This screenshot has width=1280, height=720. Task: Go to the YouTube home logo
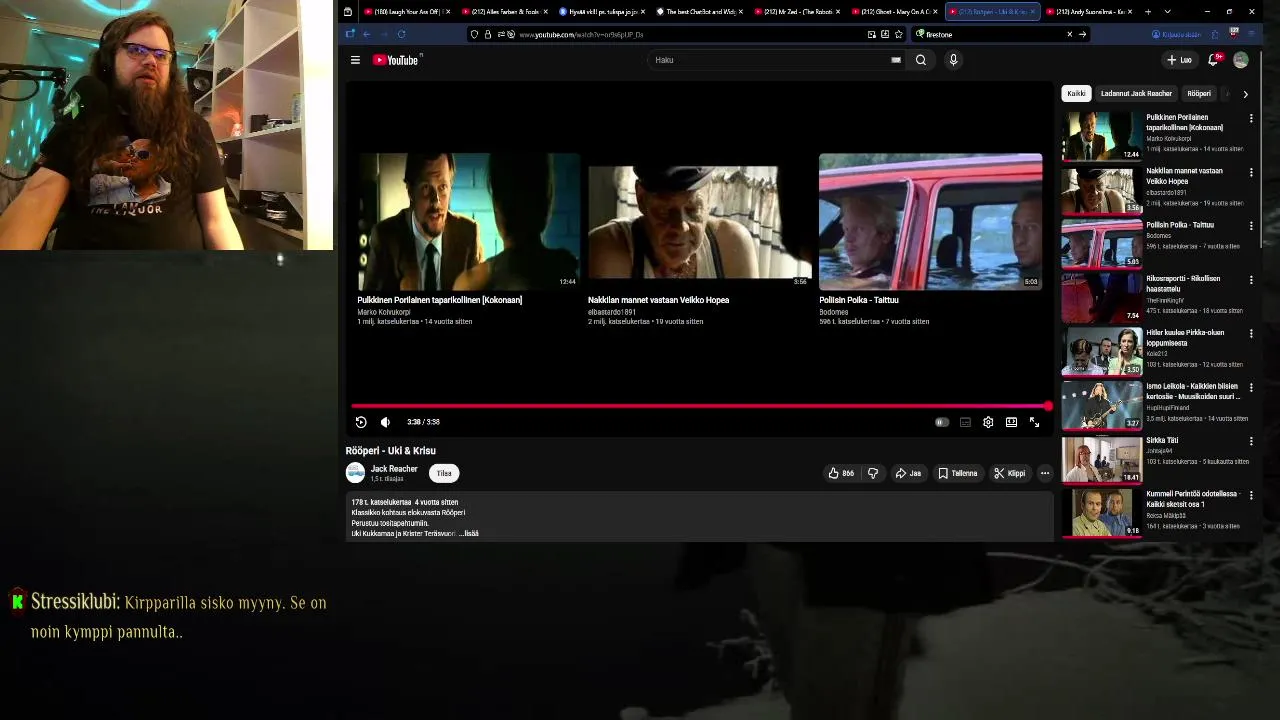point(396,60)
